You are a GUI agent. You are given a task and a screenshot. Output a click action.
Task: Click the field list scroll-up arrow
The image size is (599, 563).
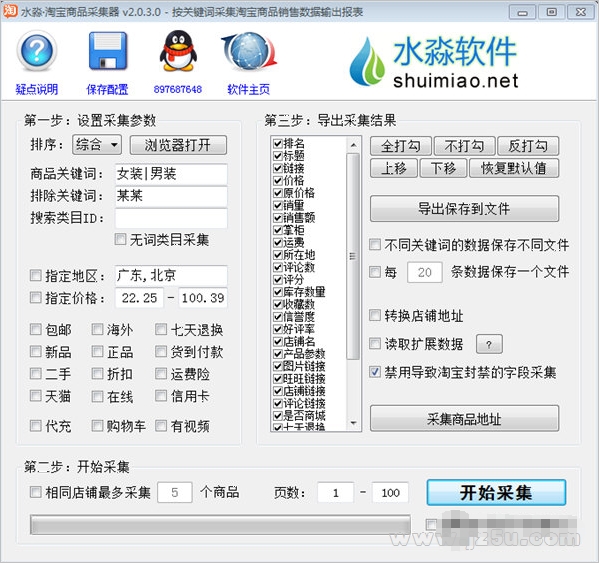(353, 145)
